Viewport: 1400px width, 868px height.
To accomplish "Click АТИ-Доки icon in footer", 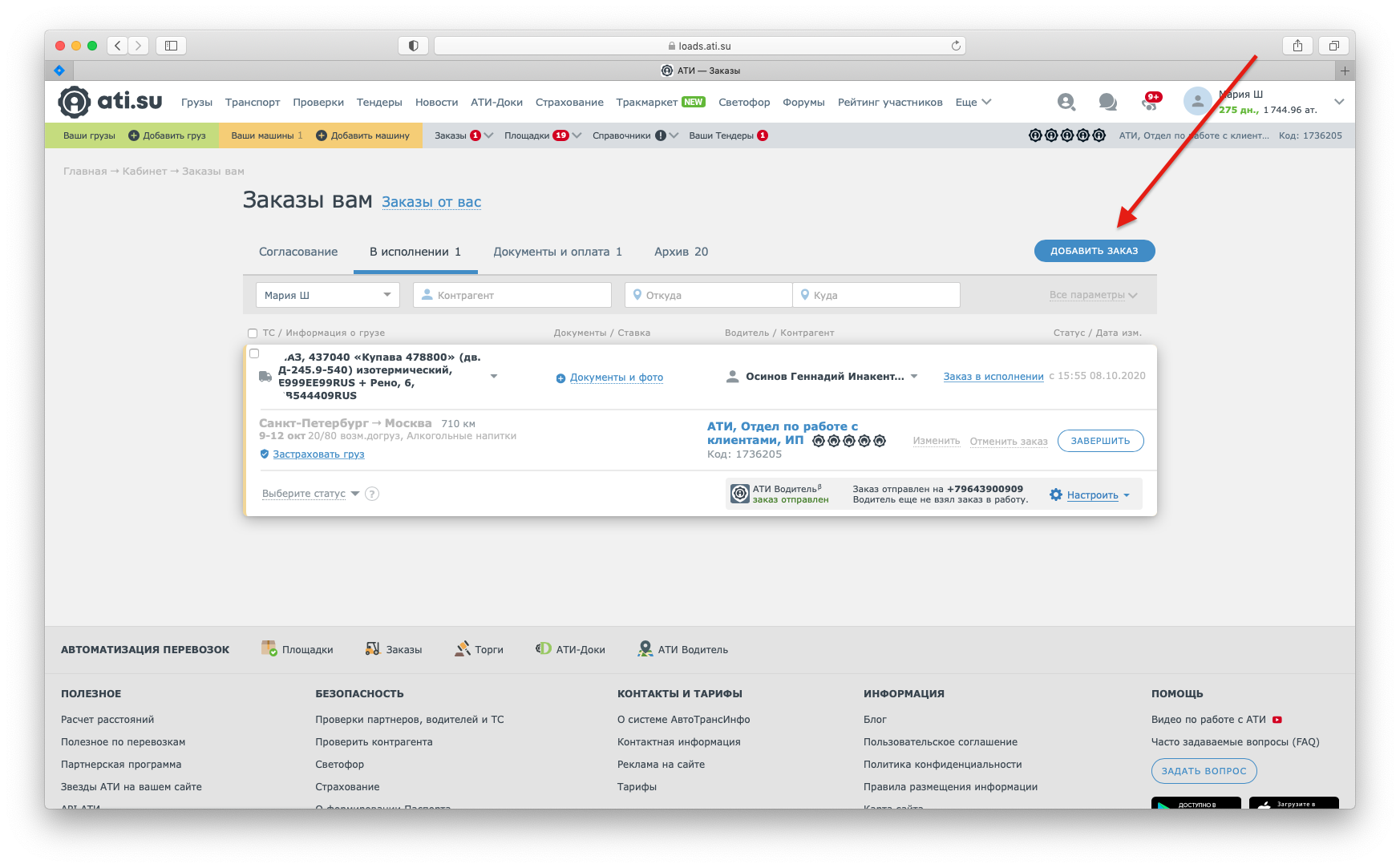I will [x=544, y=648].
